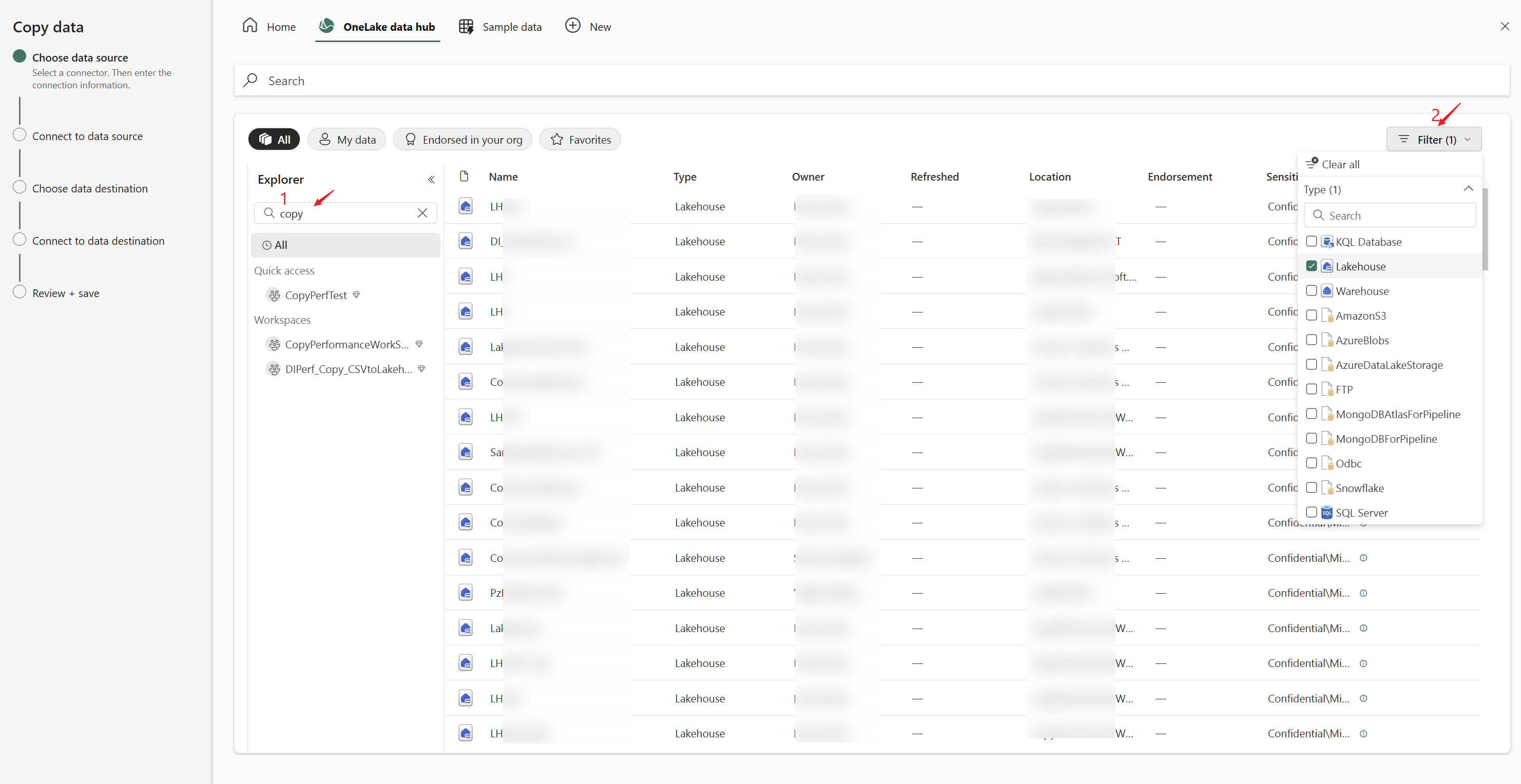This screenshot has width=1521, height=784.
Task: Enable the KQL Database filter checkbox
Action: (1312, 241)
